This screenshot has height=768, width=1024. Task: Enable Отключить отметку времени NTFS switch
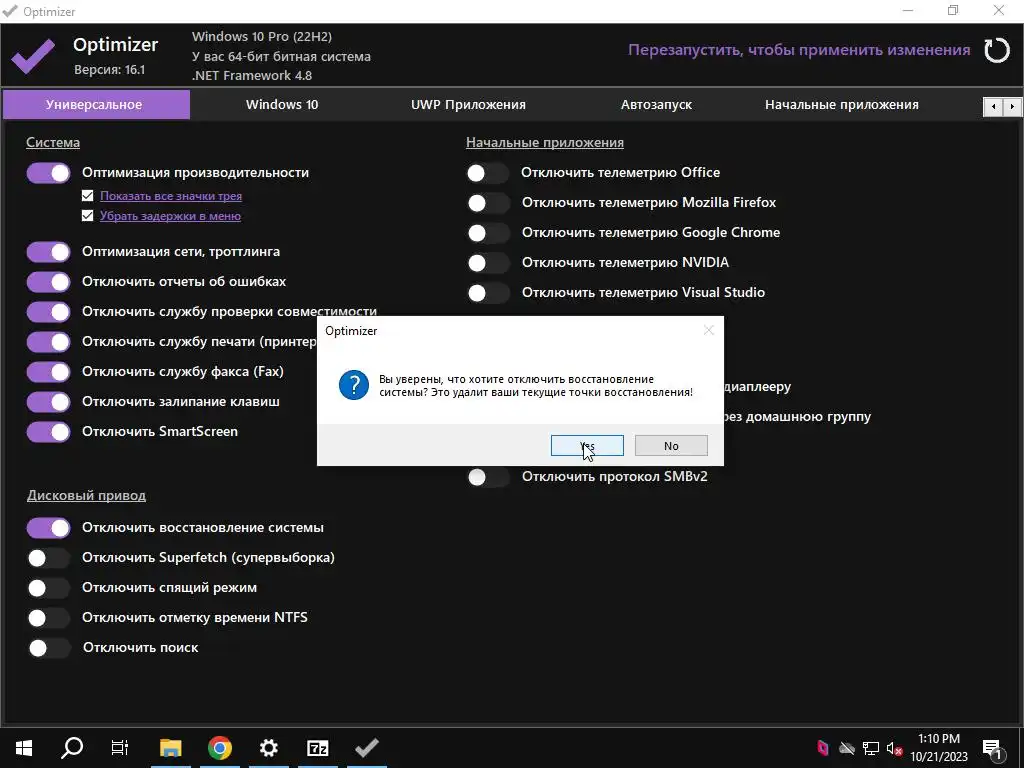tap(48, 618)
